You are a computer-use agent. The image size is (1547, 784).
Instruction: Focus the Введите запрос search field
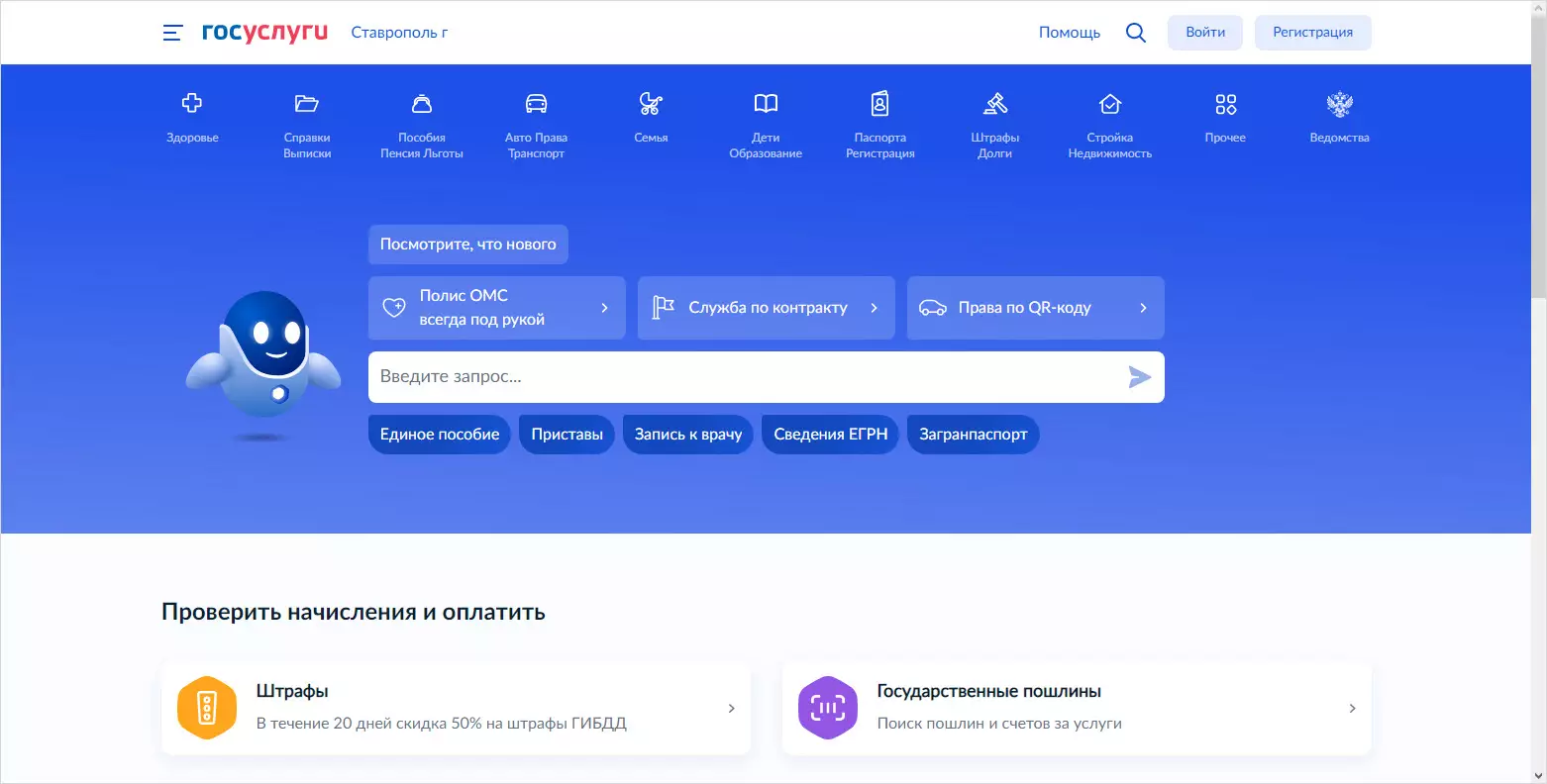(x=767, y=377)
